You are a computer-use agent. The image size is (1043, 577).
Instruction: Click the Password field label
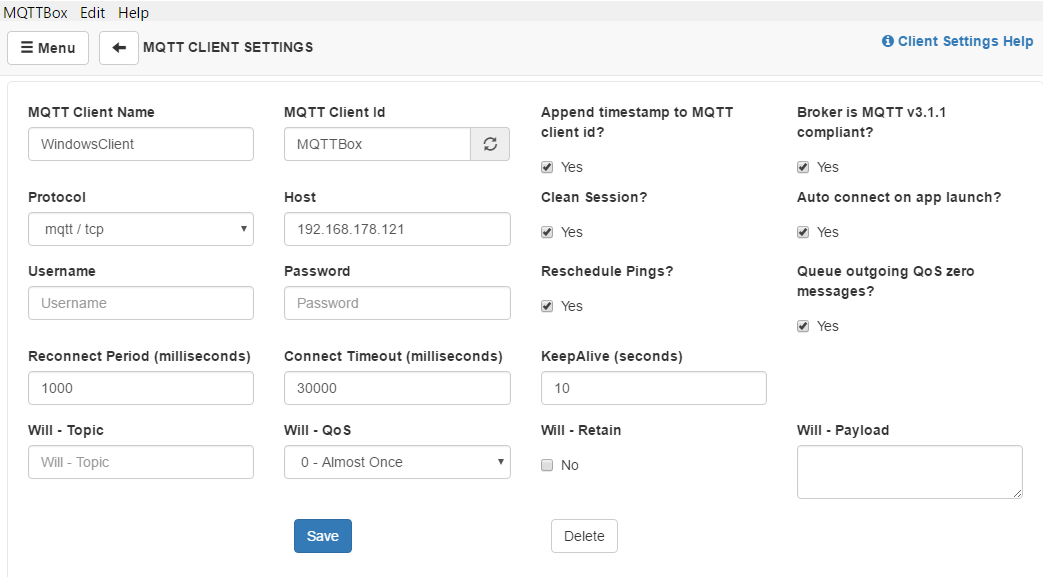pos(317,271)
